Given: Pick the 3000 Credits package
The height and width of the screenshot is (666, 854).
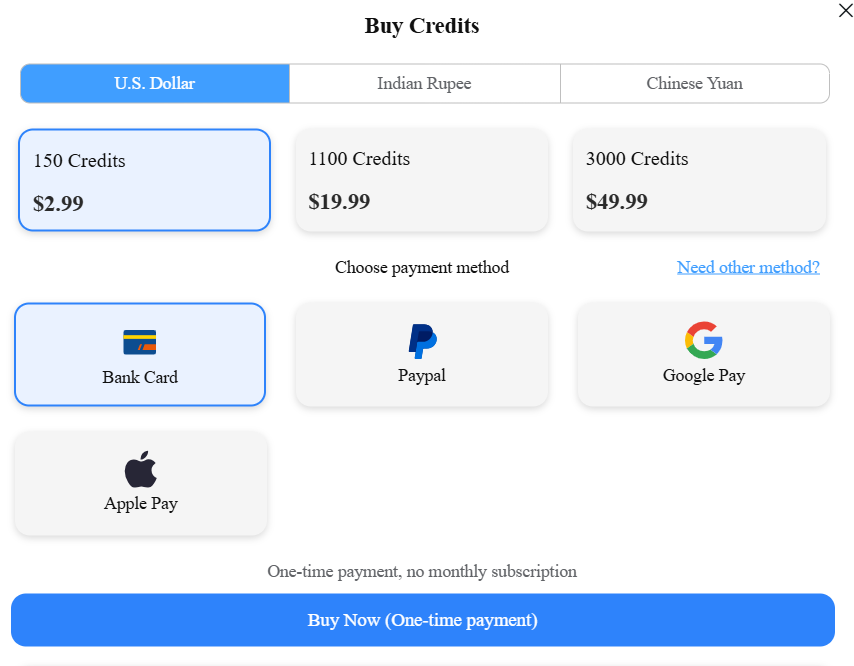Looking at the screenshot, I should coord(699,180).
